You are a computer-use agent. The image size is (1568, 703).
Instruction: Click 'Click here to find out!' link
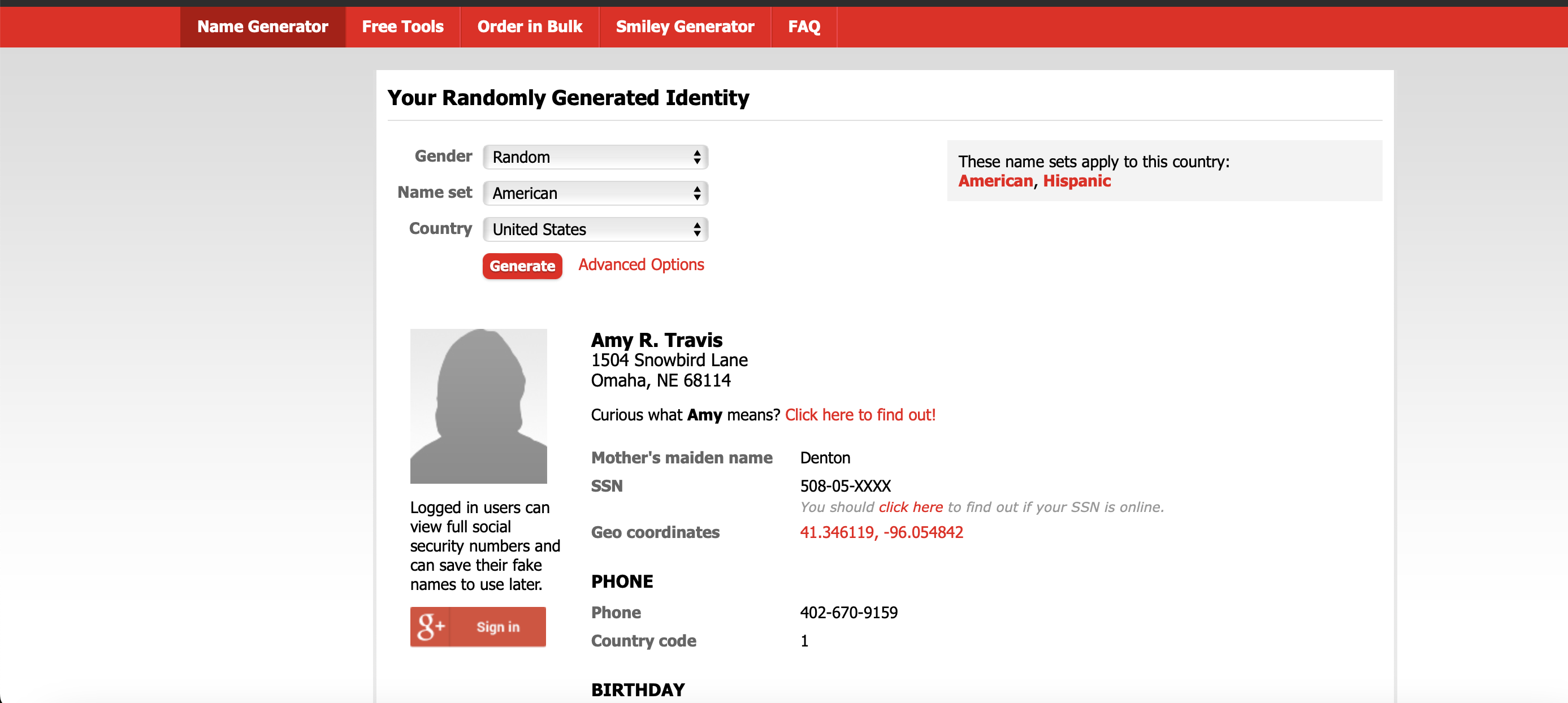click(x=860, y=415)
